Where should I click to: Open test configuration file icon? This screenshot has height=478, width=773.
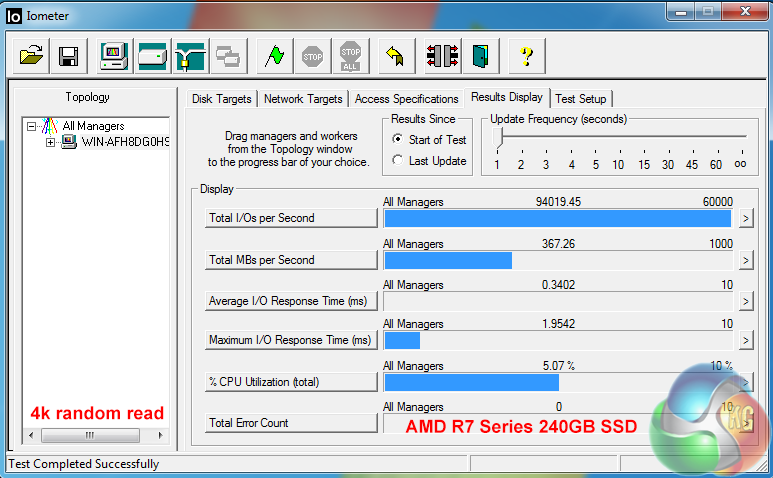tap(31, 56)
